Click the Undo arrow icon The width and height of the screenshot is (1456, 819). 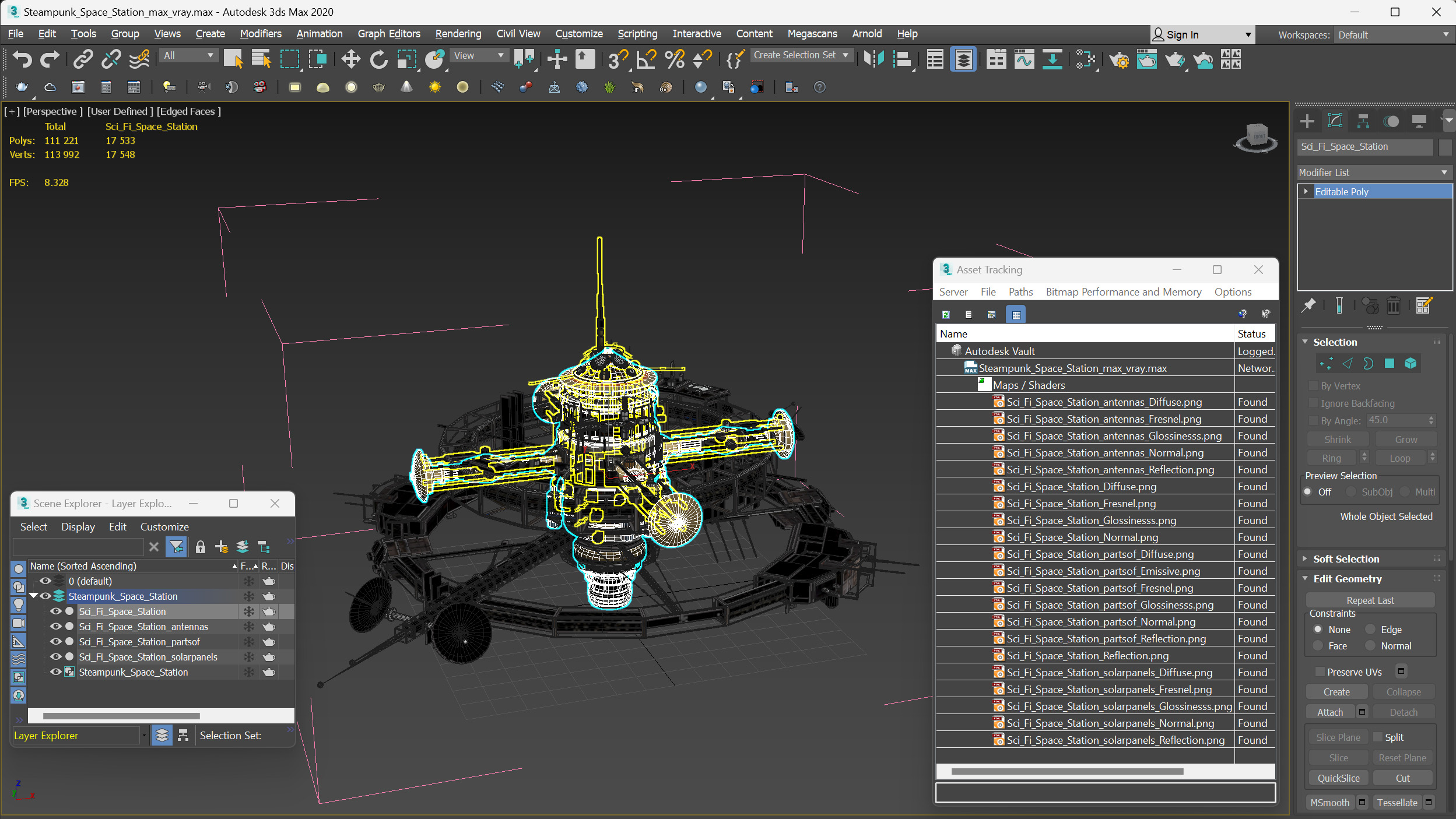pos(22,59)
